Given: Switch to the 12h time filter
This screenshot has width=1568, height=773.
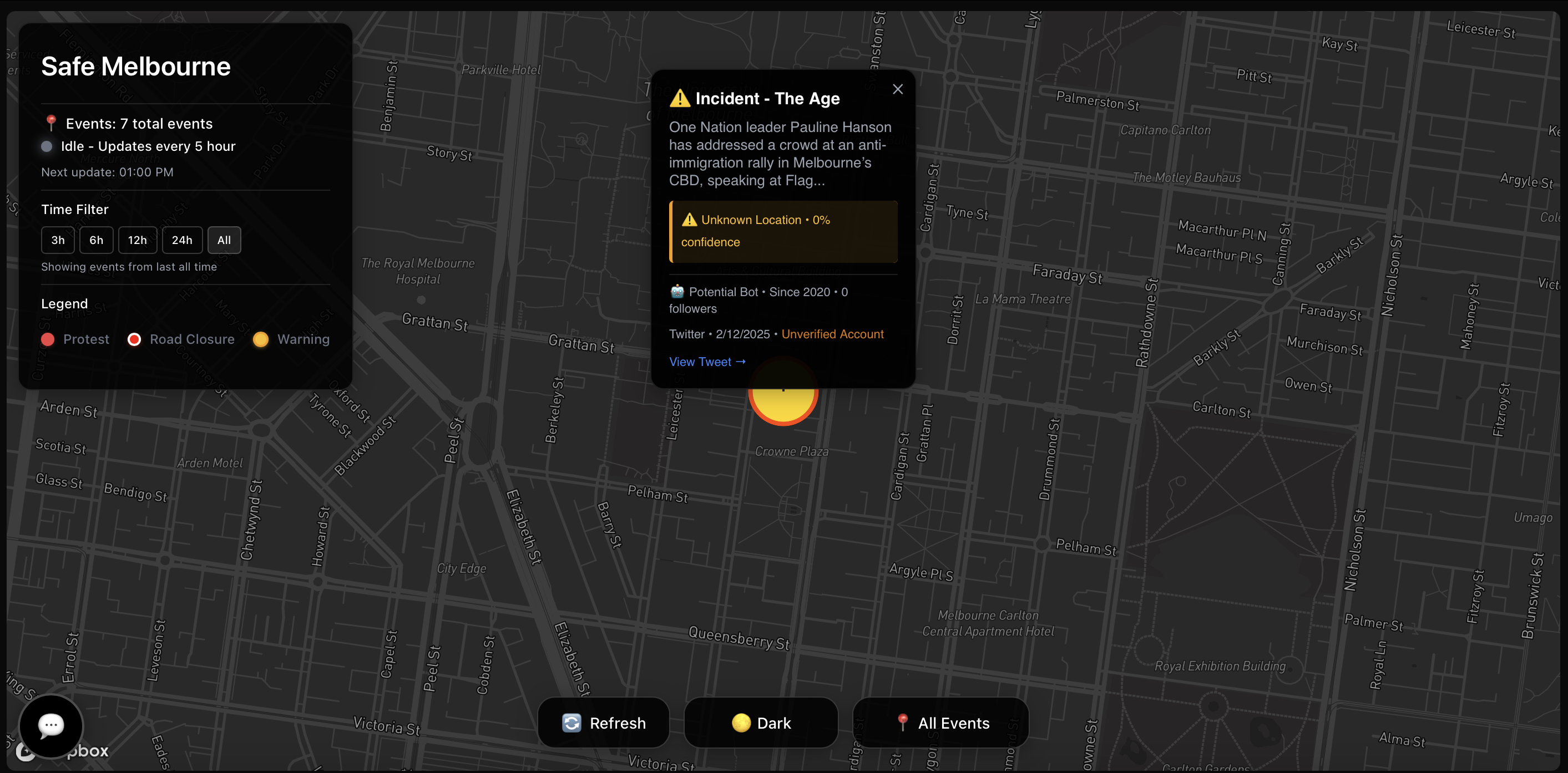Looking at the screenshot, I should (x=137, y=240).
